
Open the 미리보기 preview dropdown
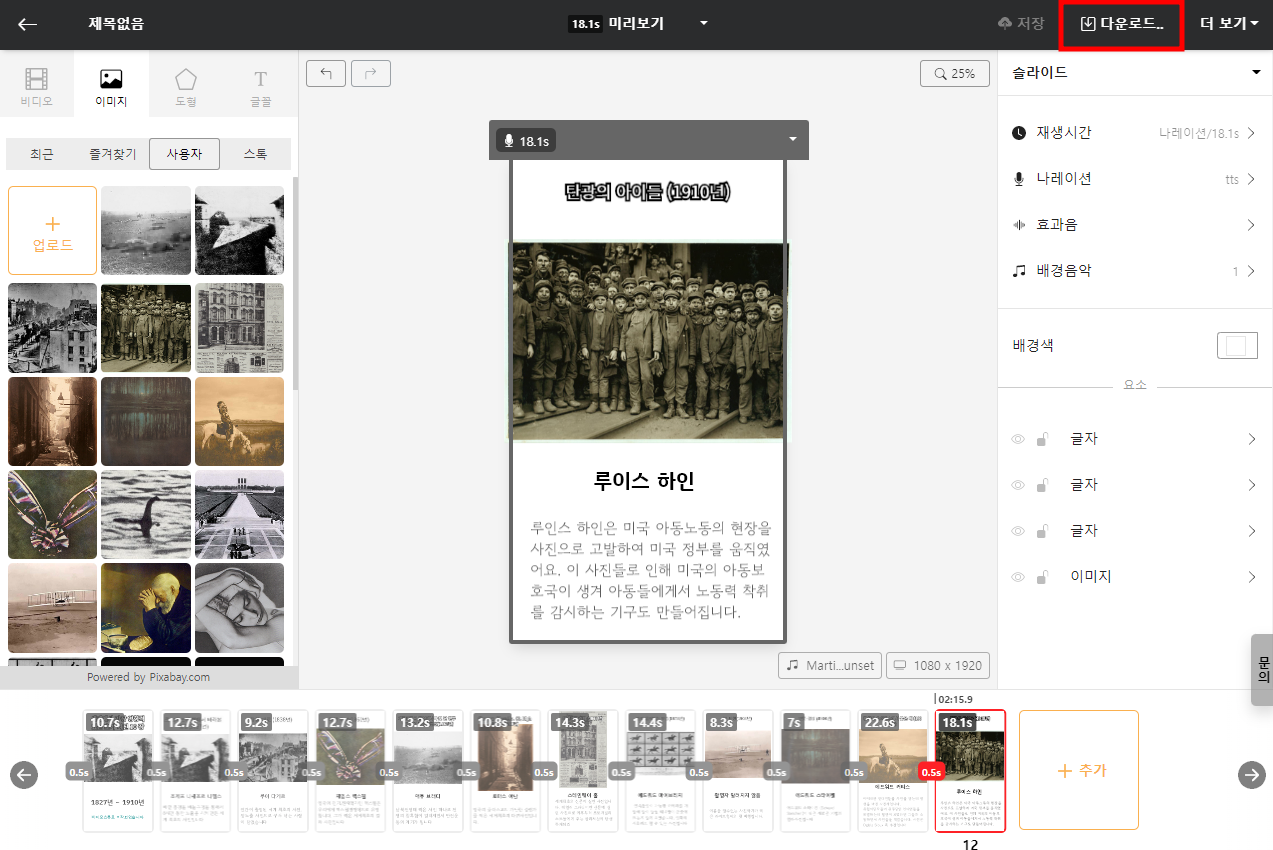click(704, 23)
